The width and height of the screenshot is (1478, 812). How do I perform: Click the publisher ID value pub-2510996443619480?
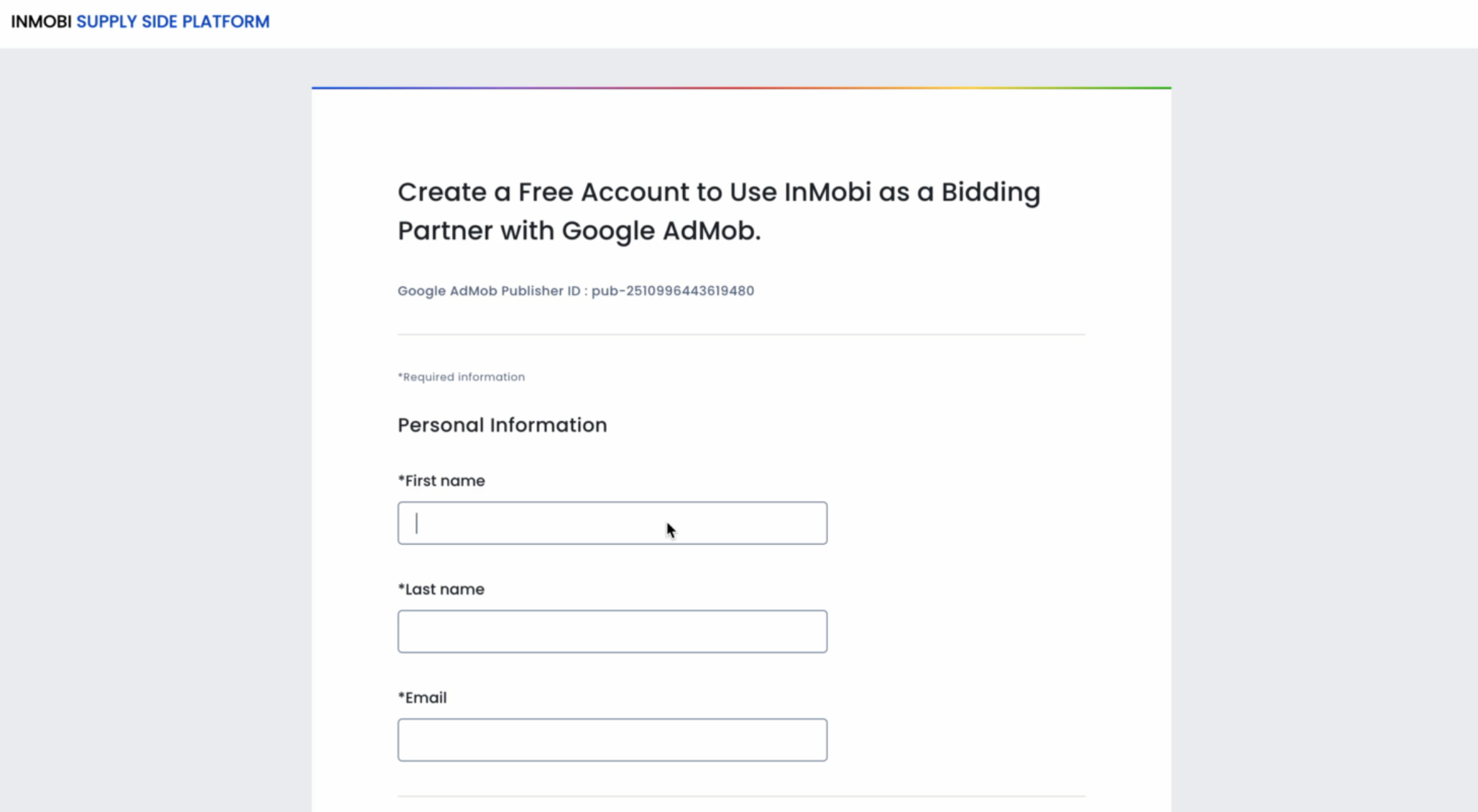point(672,291)
